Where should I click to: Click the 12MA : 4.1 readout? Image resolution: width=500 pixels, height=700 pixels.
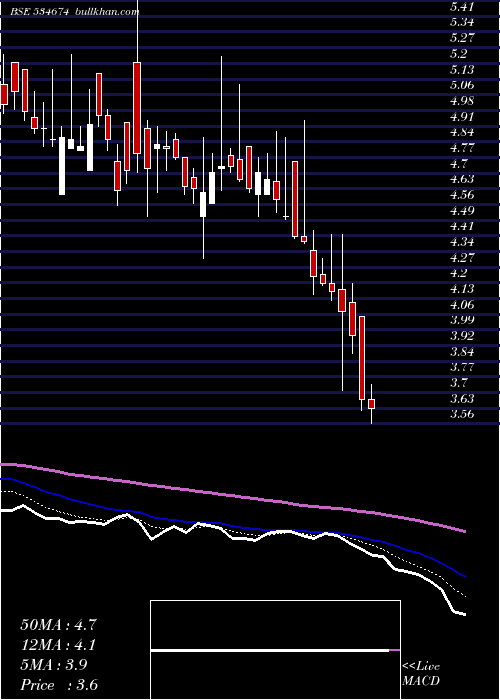pyautogui.click(x=58, y=645)
